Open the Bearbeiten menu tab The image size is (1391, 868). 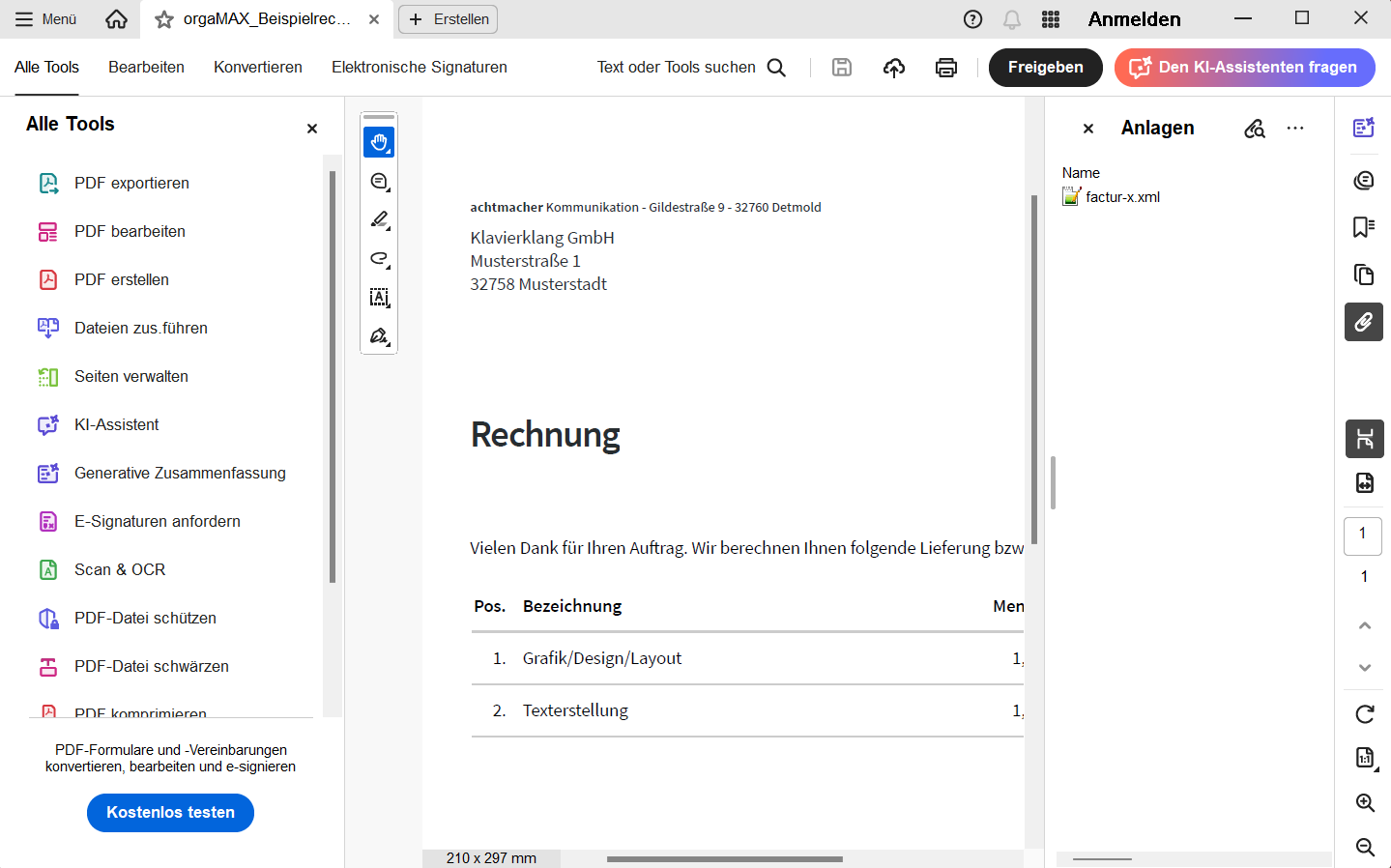[146, 67]
